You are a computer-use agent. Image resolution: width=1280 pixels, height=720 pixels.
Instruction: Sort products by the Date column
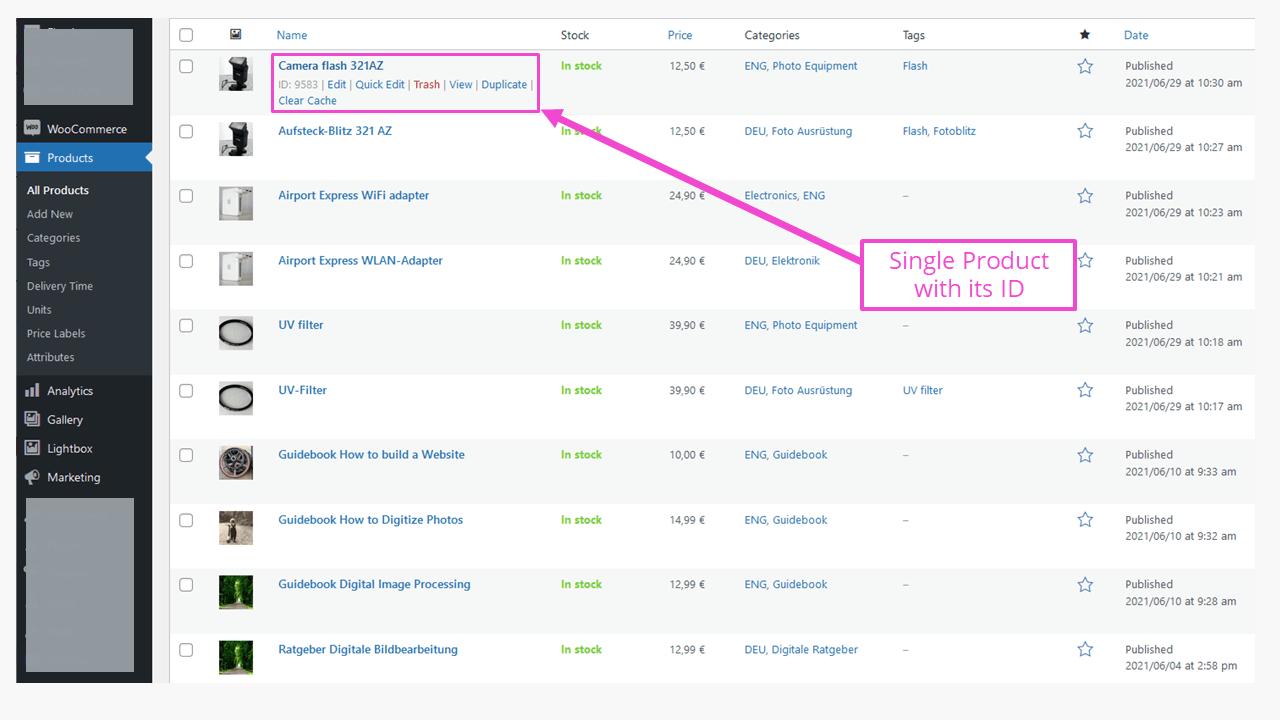(x=1136, y=35)
